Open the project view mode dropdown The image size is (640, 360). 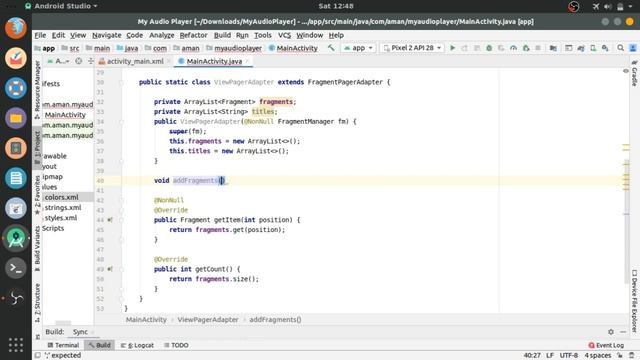(x=59, y=61)
